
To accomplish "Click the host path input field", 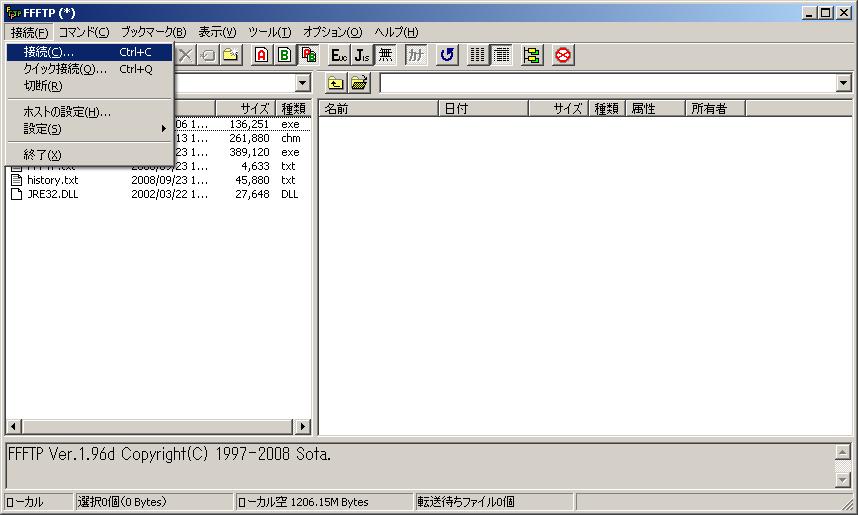I will tap(608, 83).
